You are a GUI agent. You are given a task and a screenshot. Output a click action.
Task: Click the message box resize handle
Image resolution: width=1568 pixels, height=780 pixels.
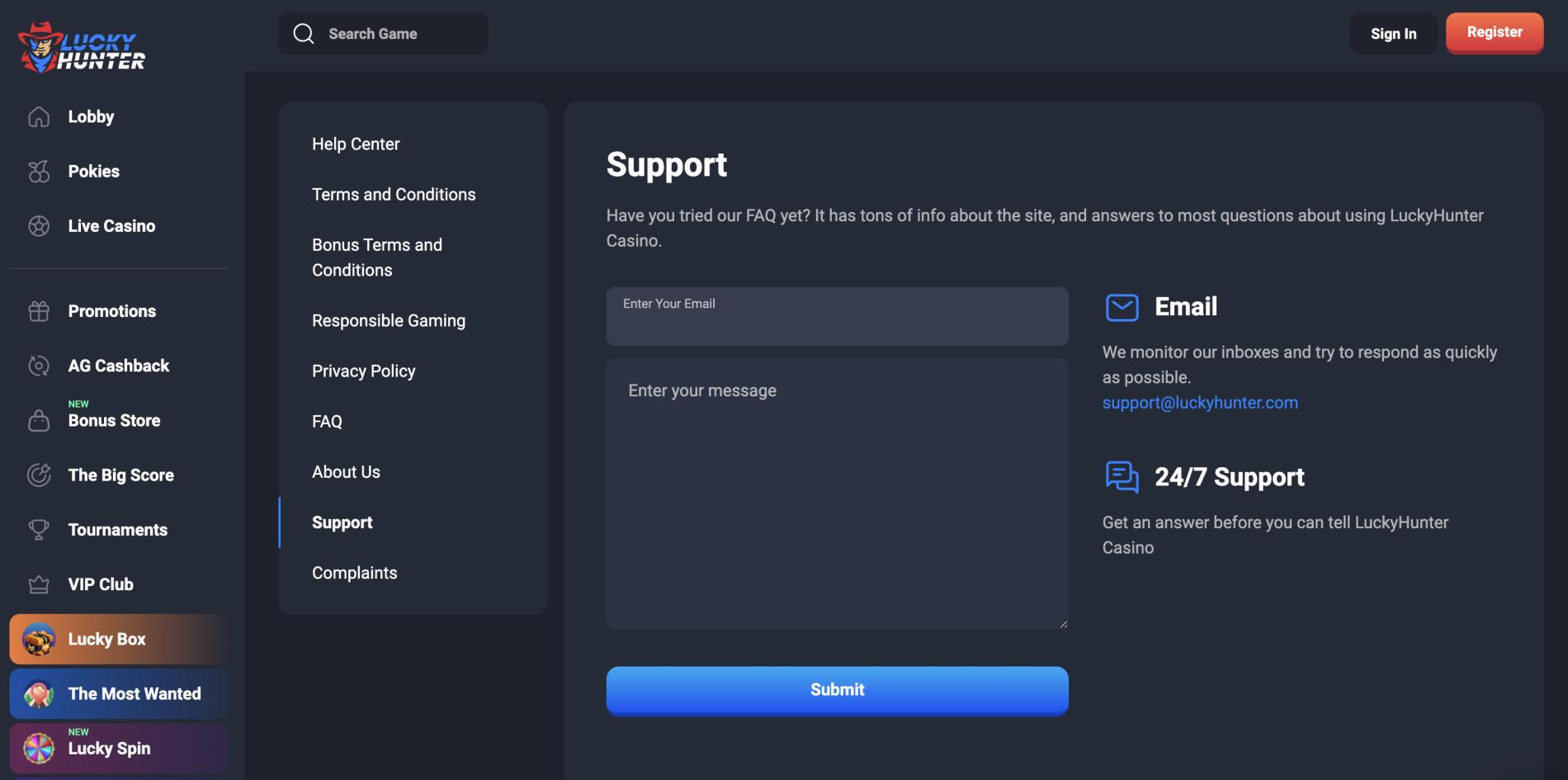tap(1063, 624)
